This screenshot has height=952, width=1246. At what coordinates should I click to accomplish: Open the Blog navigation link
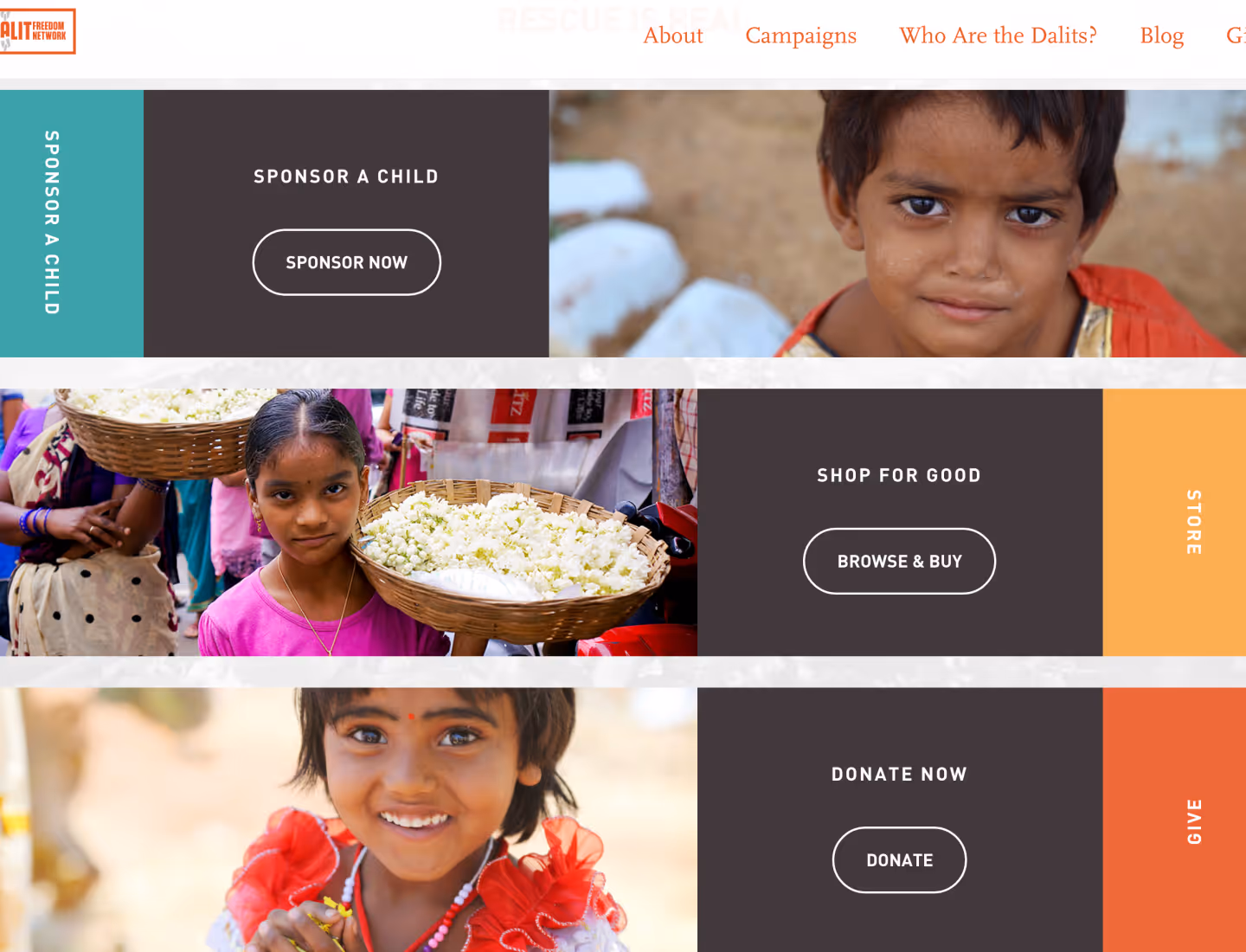(1161, 35)
